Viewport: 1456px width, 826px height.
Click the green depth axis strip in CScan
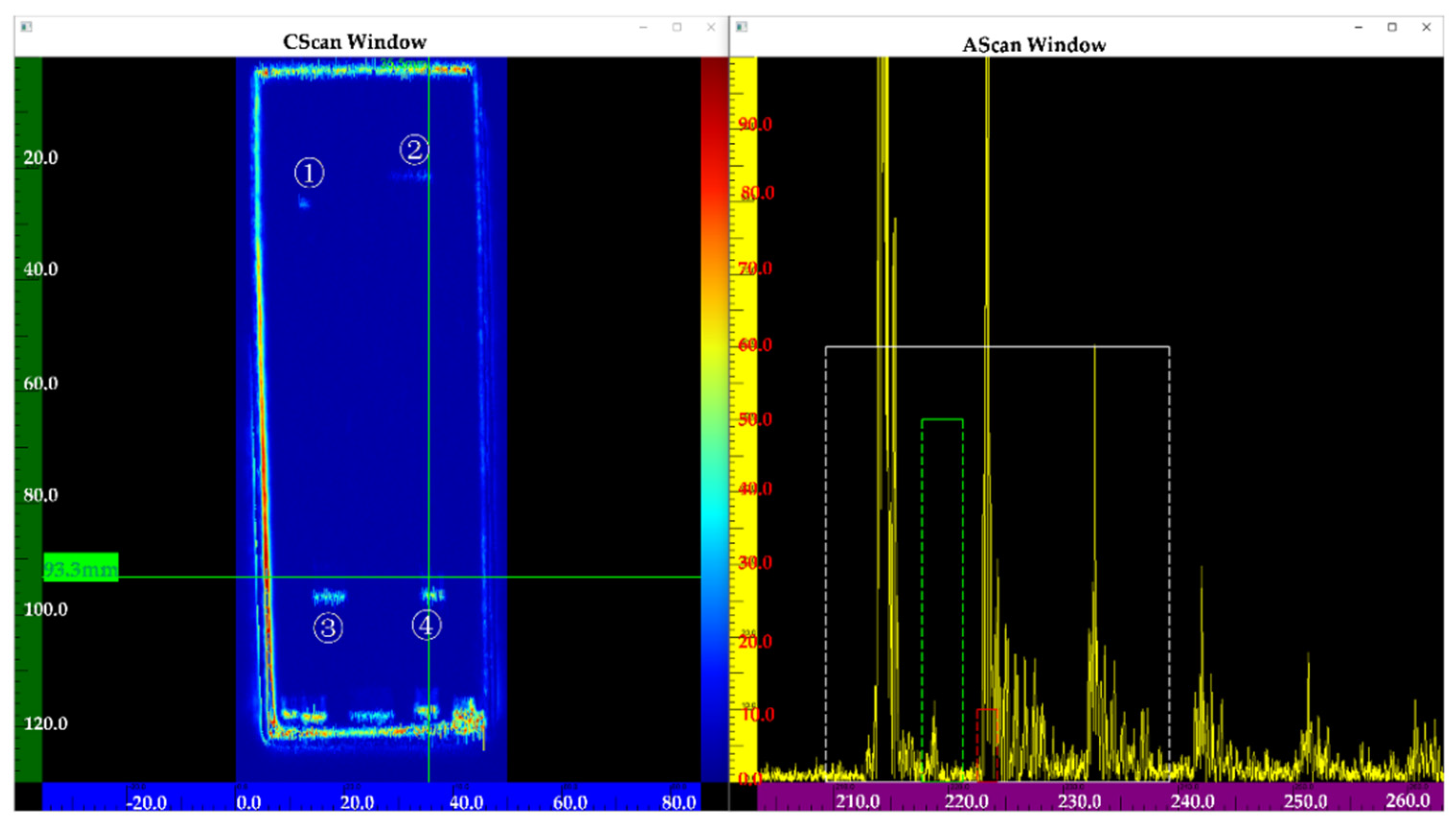tap(28, 419)
